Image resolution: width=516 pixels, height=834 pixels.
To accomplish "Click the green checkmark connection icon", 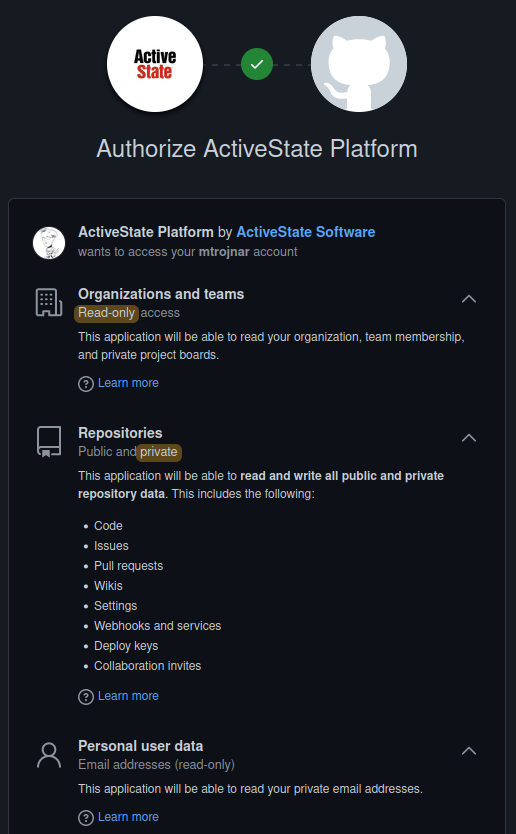I will (257, 64).
